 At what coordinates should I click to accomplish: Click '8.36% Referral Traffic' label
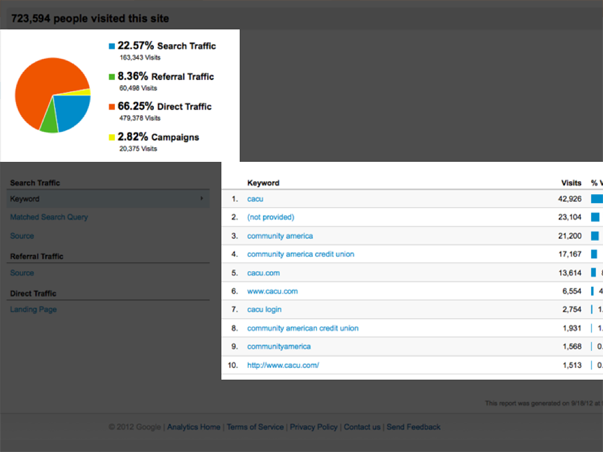coord(165,77)
